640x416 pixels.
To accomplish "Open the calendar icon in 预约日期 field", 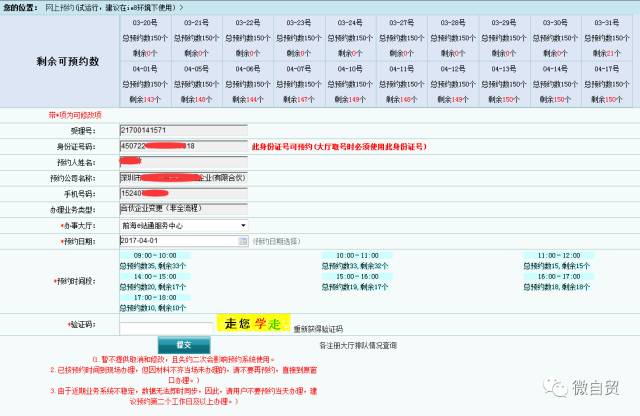I will point(243,241).
